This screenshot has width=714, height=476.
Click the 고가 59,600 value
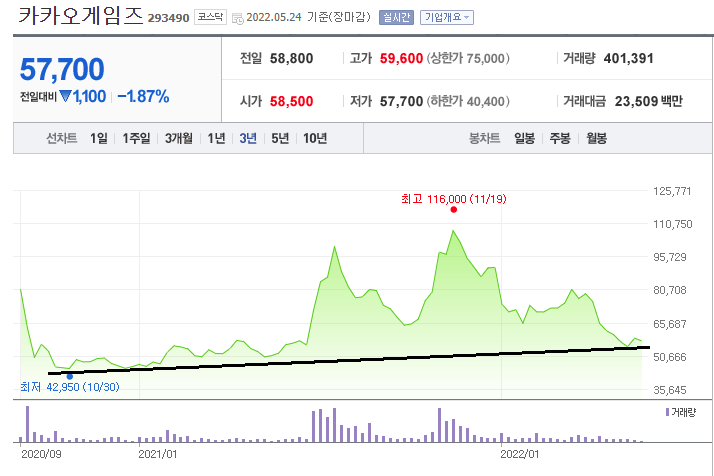(x=401, y=58)
